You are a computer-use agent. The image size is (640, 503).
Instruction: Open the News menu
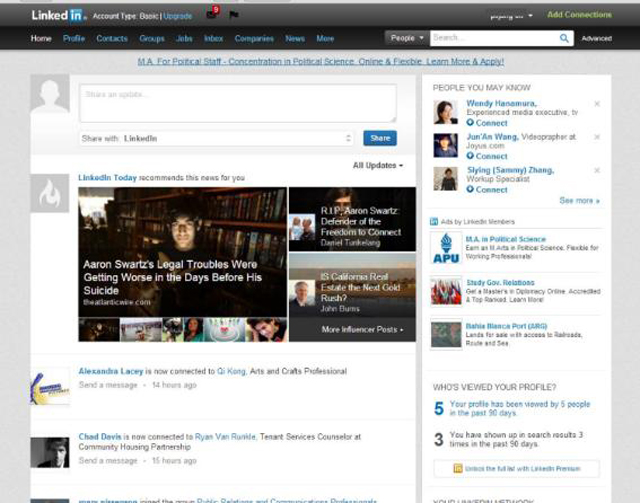pyautogui.click(x=295, y=38)
